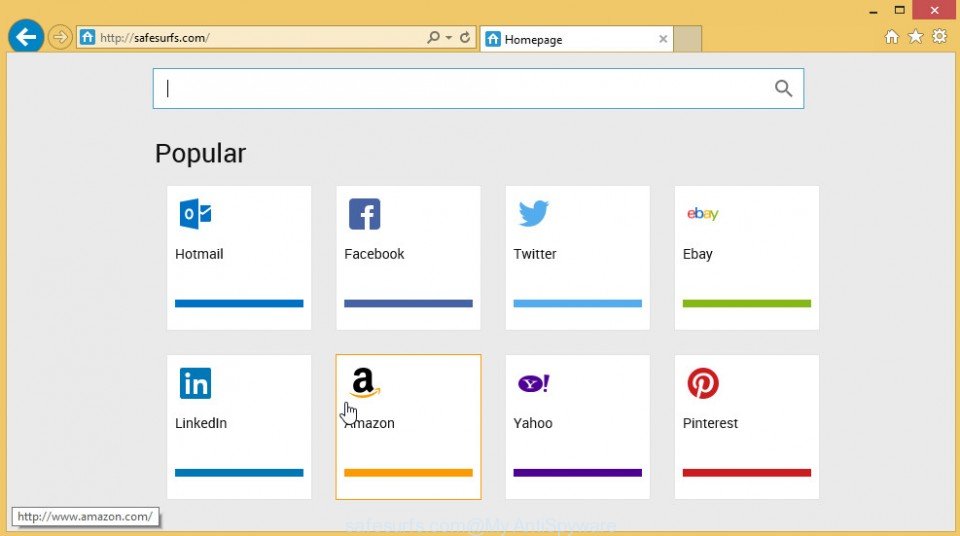Image resolution: width=960 pixels, height=536 pixels.
Task: Click the LinkedIn logo icon
Action: point(195,383)
